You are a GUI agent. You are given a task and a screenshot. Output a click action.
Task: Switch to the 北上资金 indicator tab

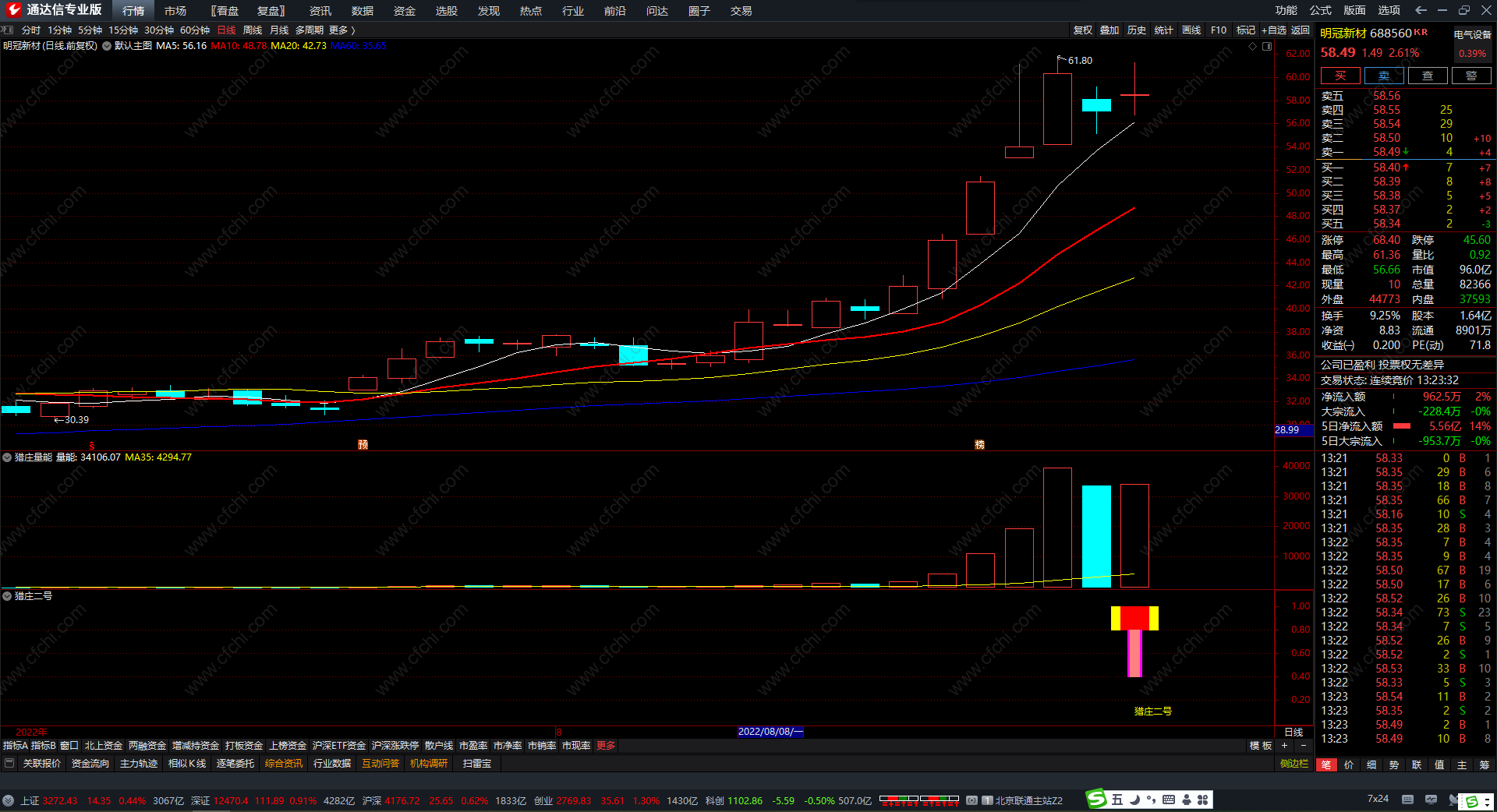[104, 746]
